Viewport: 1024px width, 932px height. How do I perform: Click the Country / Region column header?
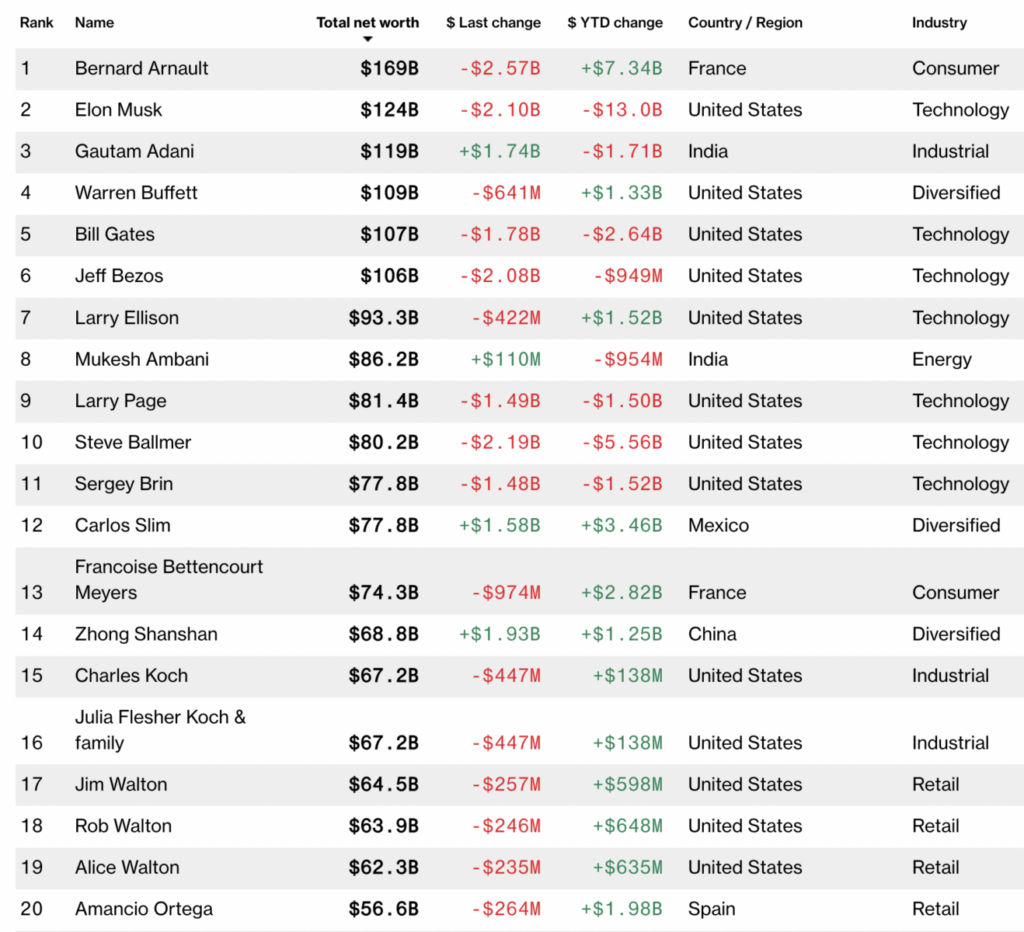(x=745, y=22)
